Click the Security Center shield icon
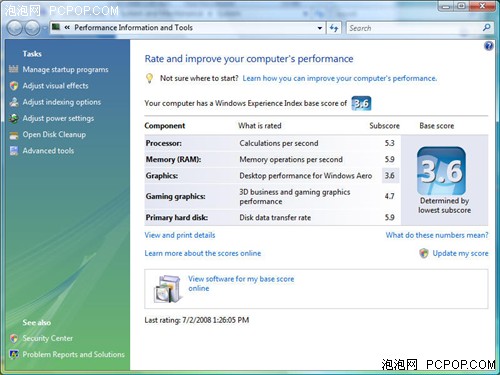This screenshot has width=500, height=375. tap(14, 338)
